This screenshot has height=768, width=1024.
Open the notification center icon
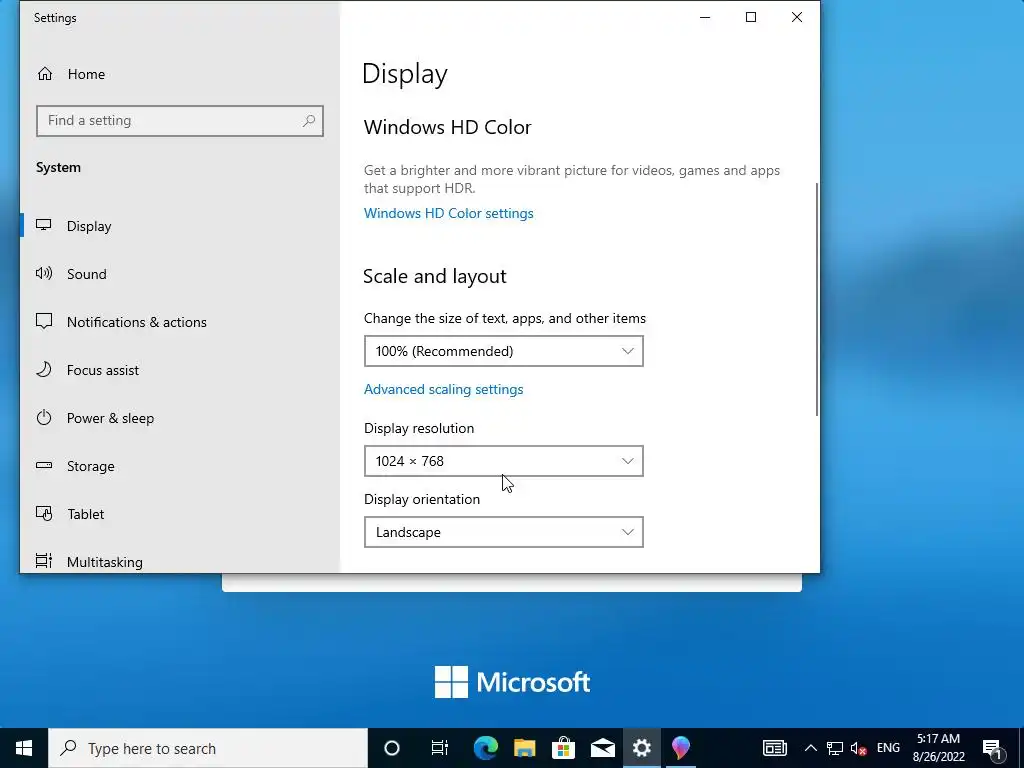pos(993,748)
